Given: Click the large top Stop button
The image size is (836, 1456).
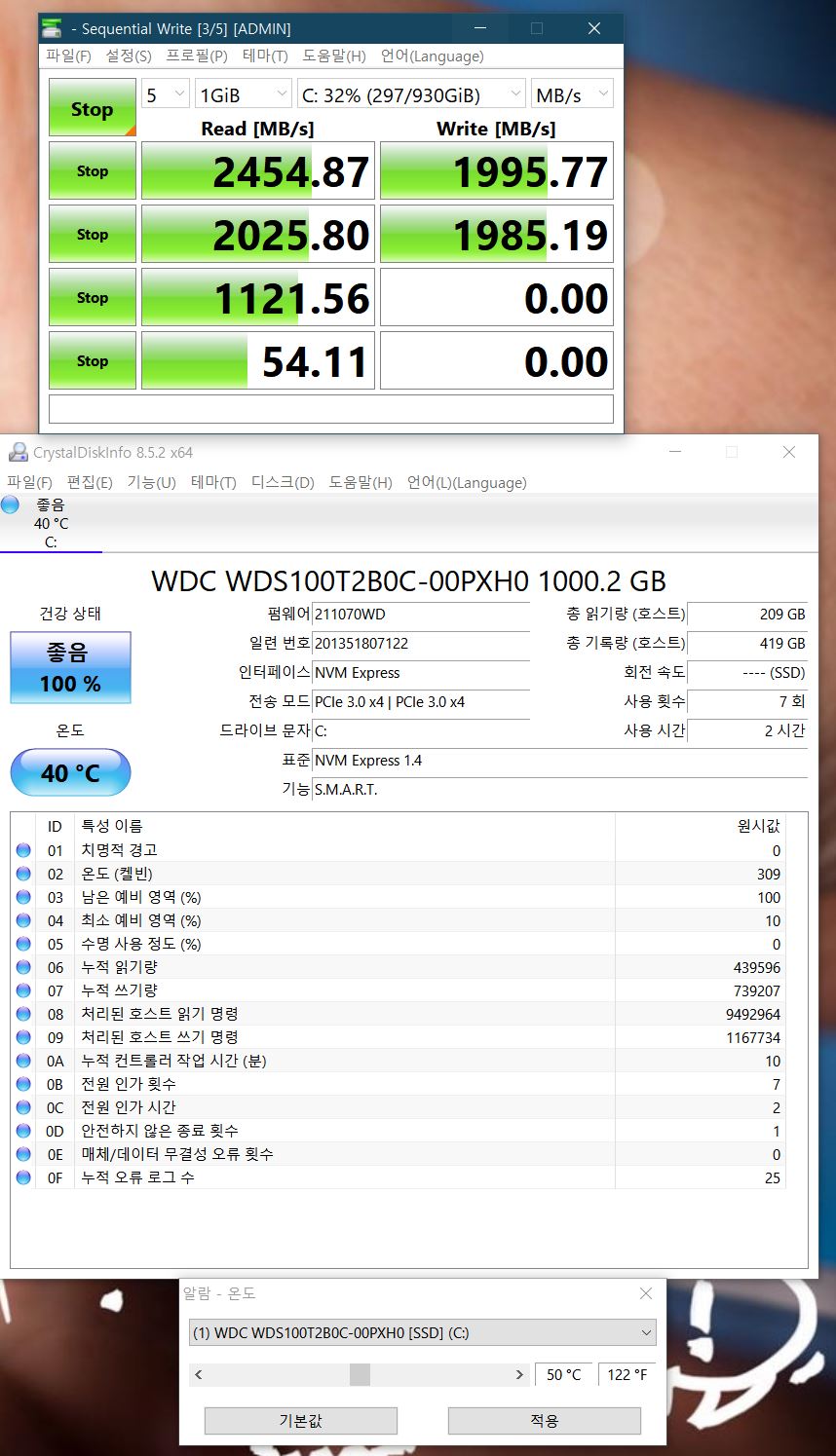Looking at the screenshot, I should [92, 108].
